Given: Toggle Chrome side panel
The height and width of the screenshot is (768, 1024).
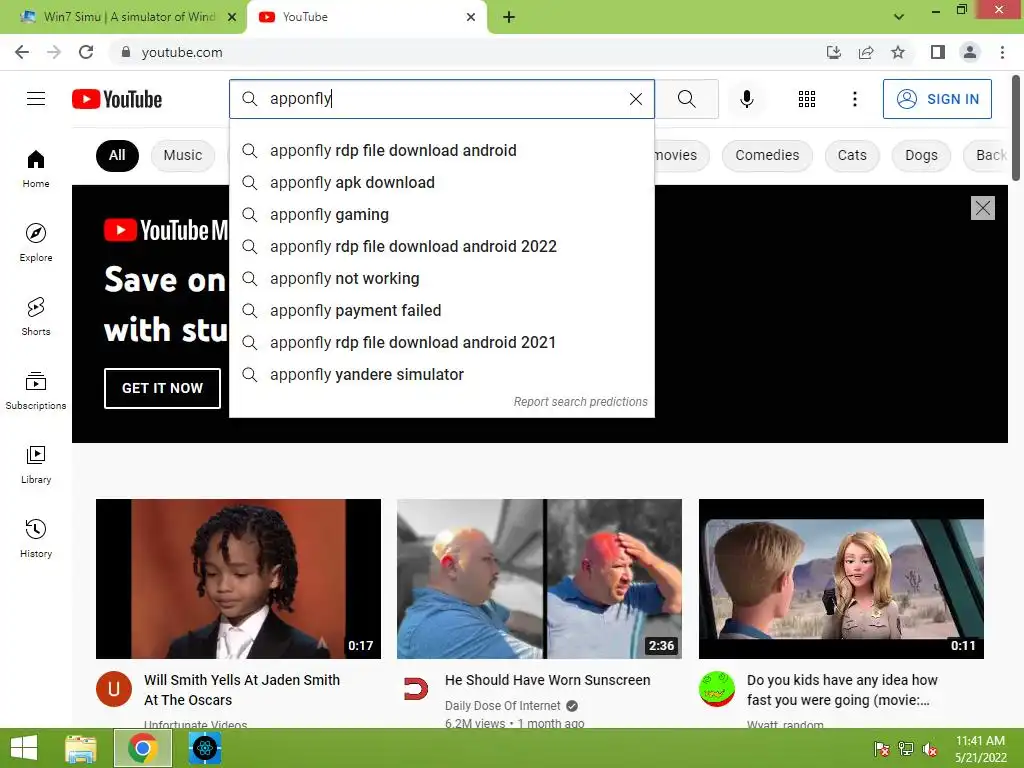Looking at the screenshot, I should coord(938,52).
